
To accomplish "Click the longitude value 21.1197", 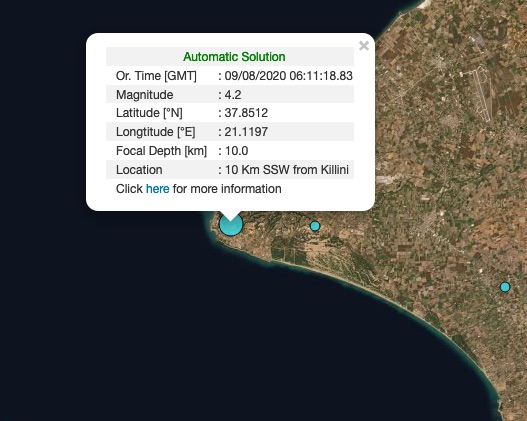I will pos(246,132).
